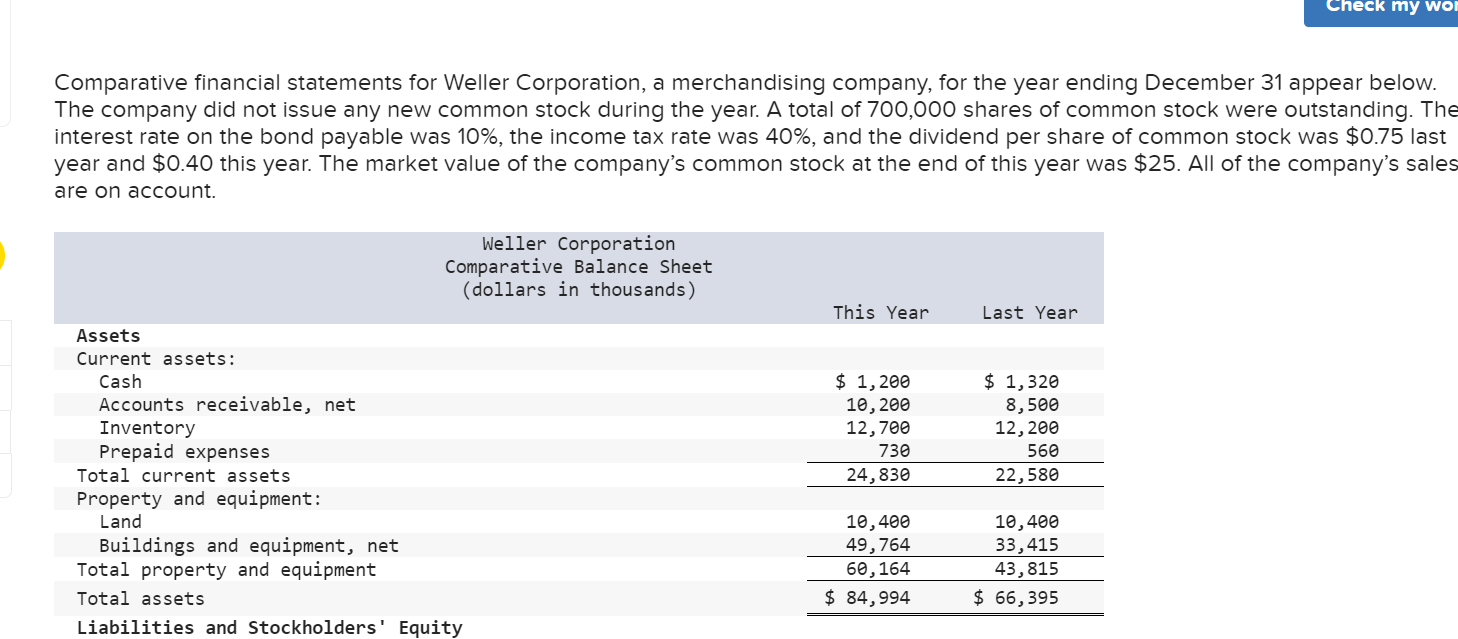This screenshot has width=1458, height=639.
Task: Click the This Year column header
Action: 880,312
